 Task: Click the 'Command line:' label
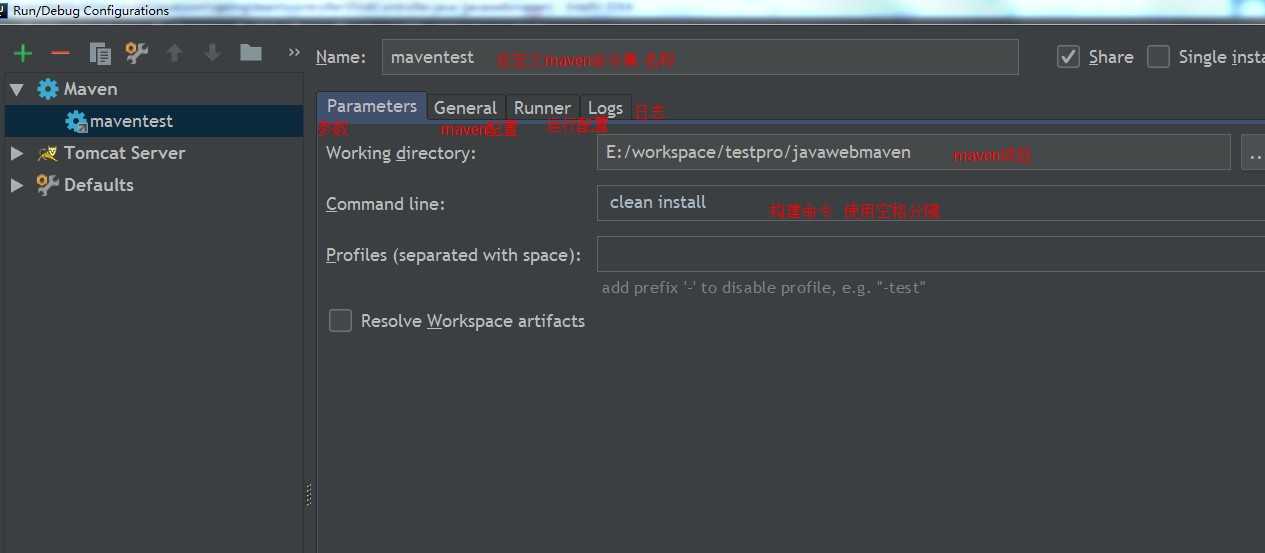click(385, 204)
